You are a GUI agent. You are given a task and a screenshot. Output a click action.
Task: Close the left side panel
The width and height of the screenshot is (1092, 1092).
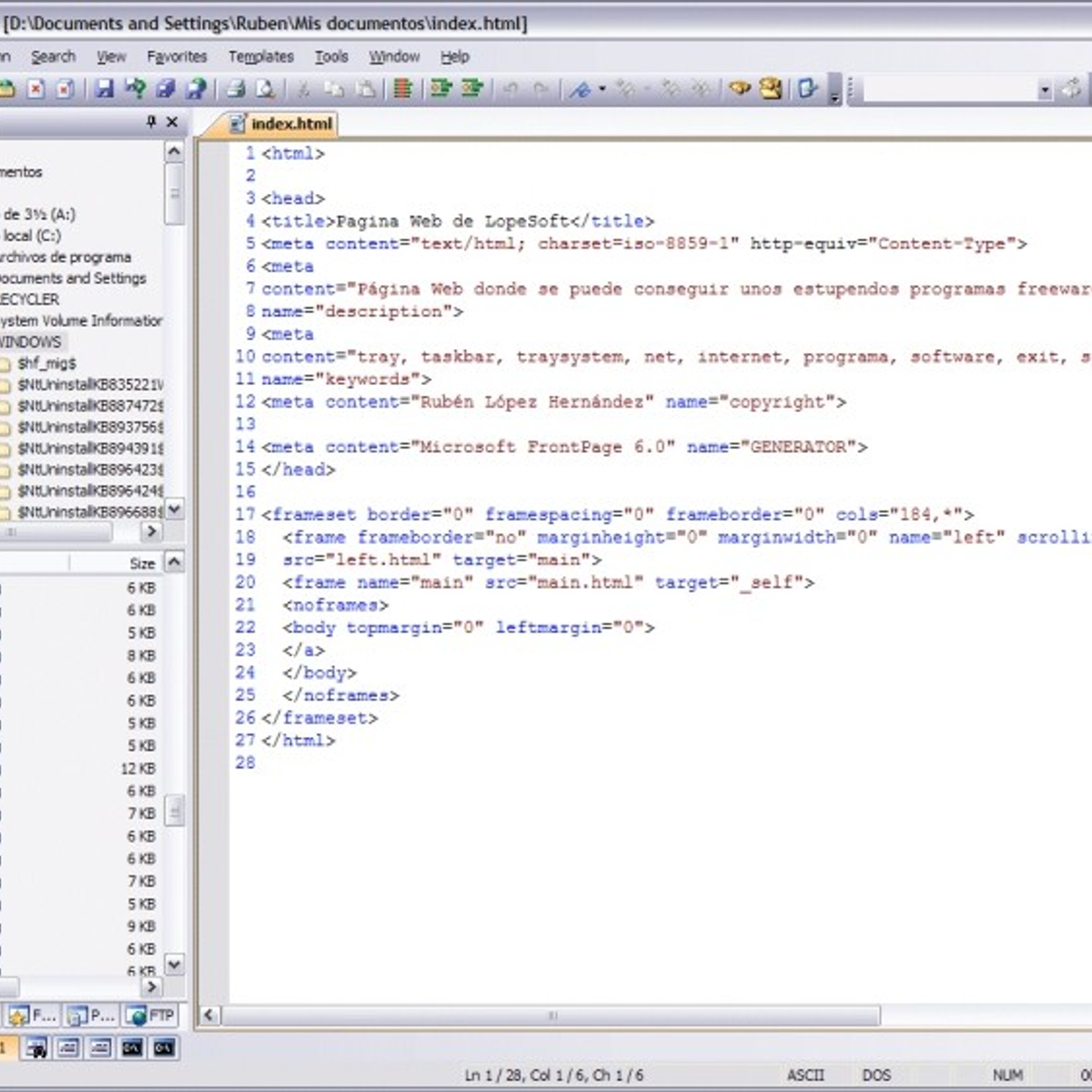click(172, 122)
